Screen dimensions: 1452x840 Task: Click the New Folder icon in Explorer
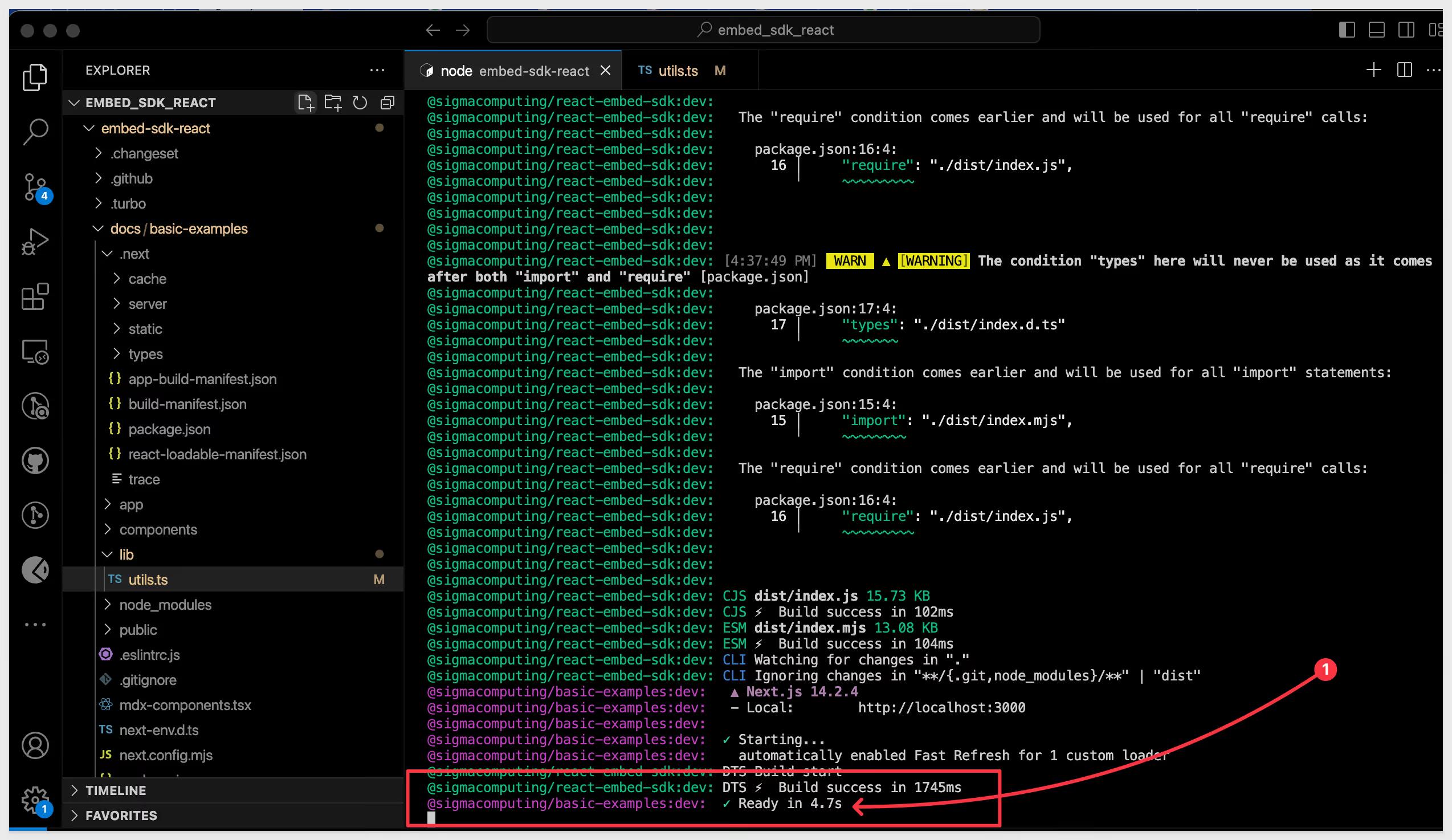pos(332,103)
